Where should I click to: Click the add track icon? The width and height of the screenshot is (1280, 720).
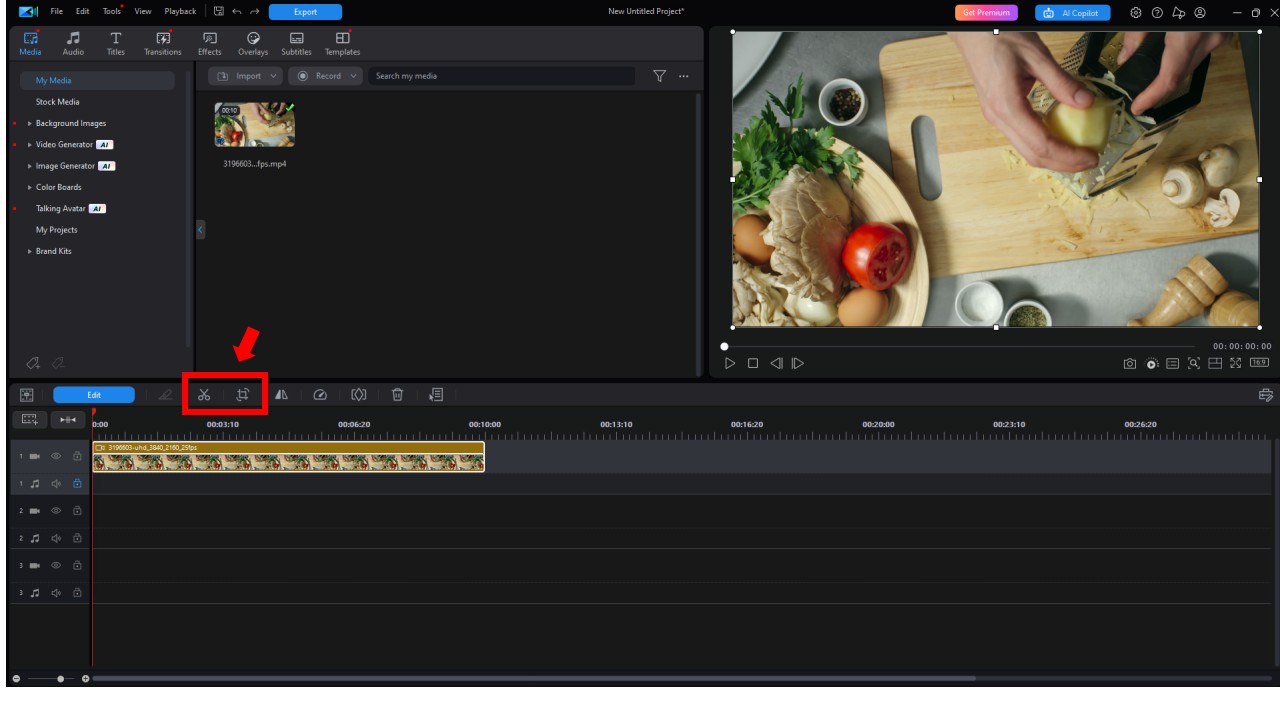coord(29,420)
